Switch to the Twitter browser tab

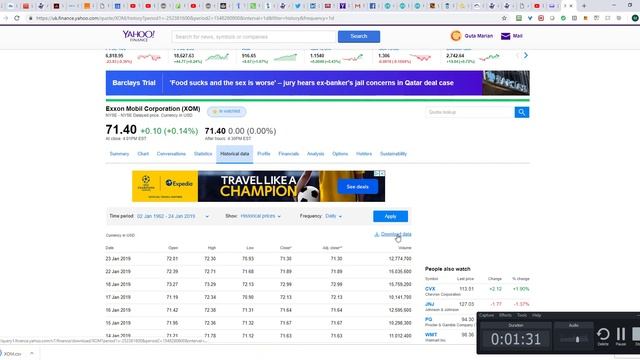(x=298, y=6)
